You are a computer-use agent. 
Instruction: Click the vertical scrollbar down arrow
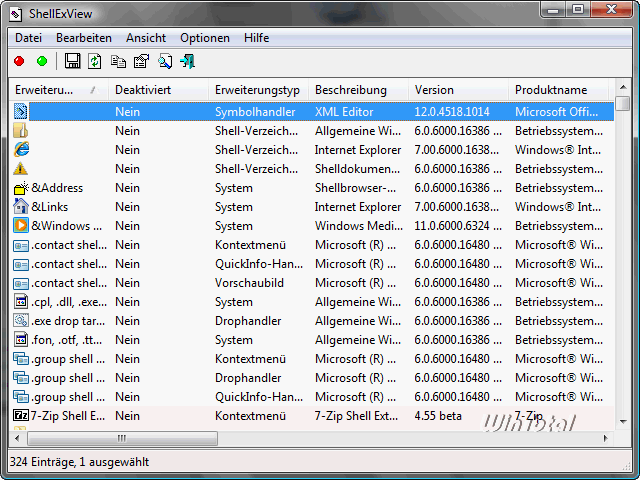pyautogui.click(x=623, y=422)
